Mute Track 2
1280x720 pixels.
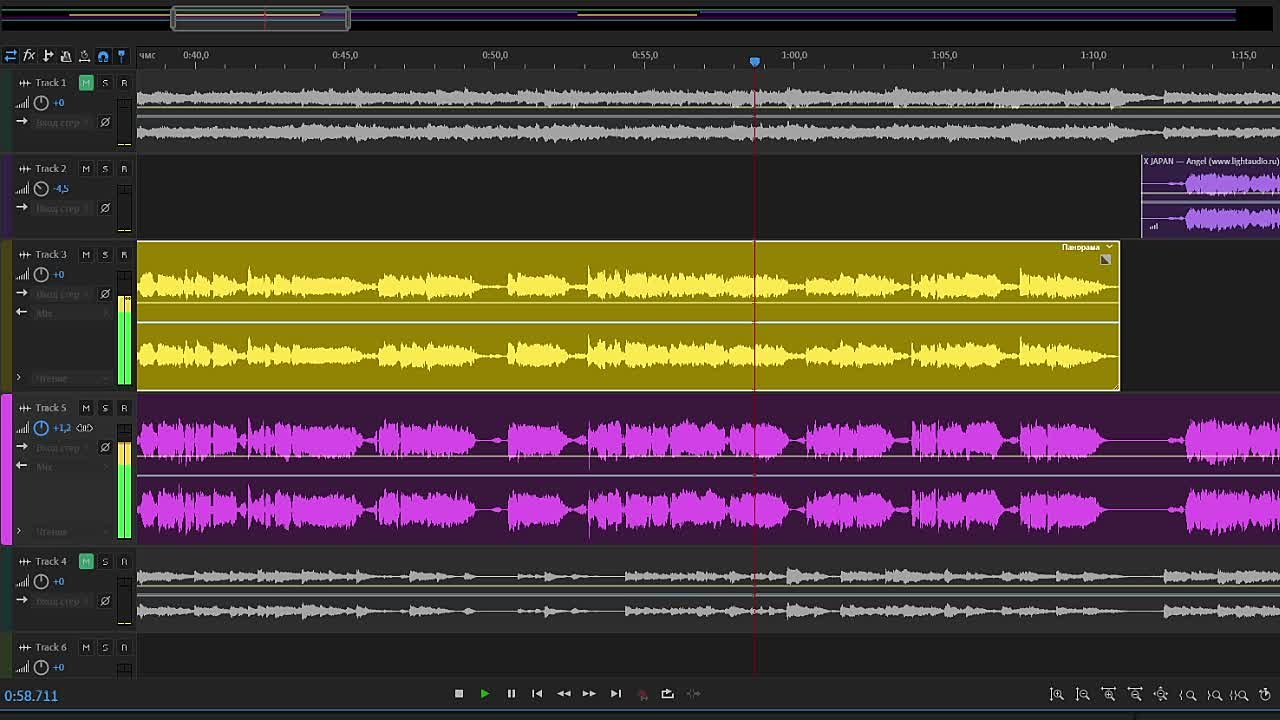86,169
